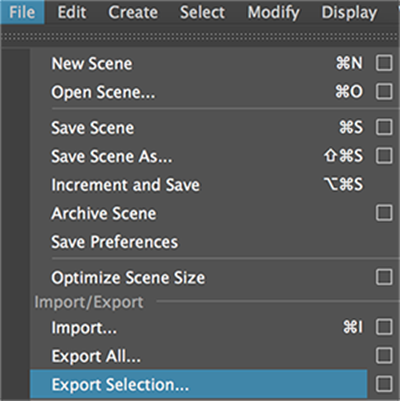Open Save Scene options box
The image size is (400, 401).
click(384, 127)
